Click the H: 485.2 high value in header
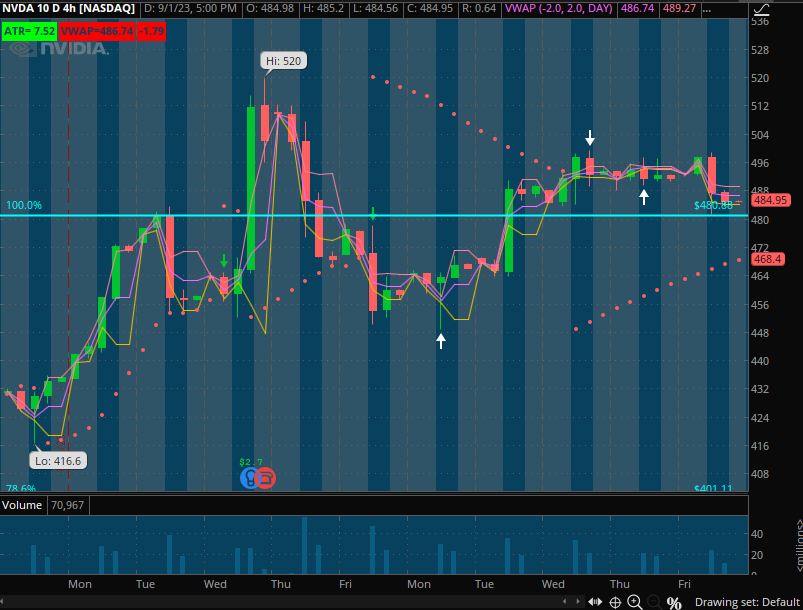 [324, 8]
